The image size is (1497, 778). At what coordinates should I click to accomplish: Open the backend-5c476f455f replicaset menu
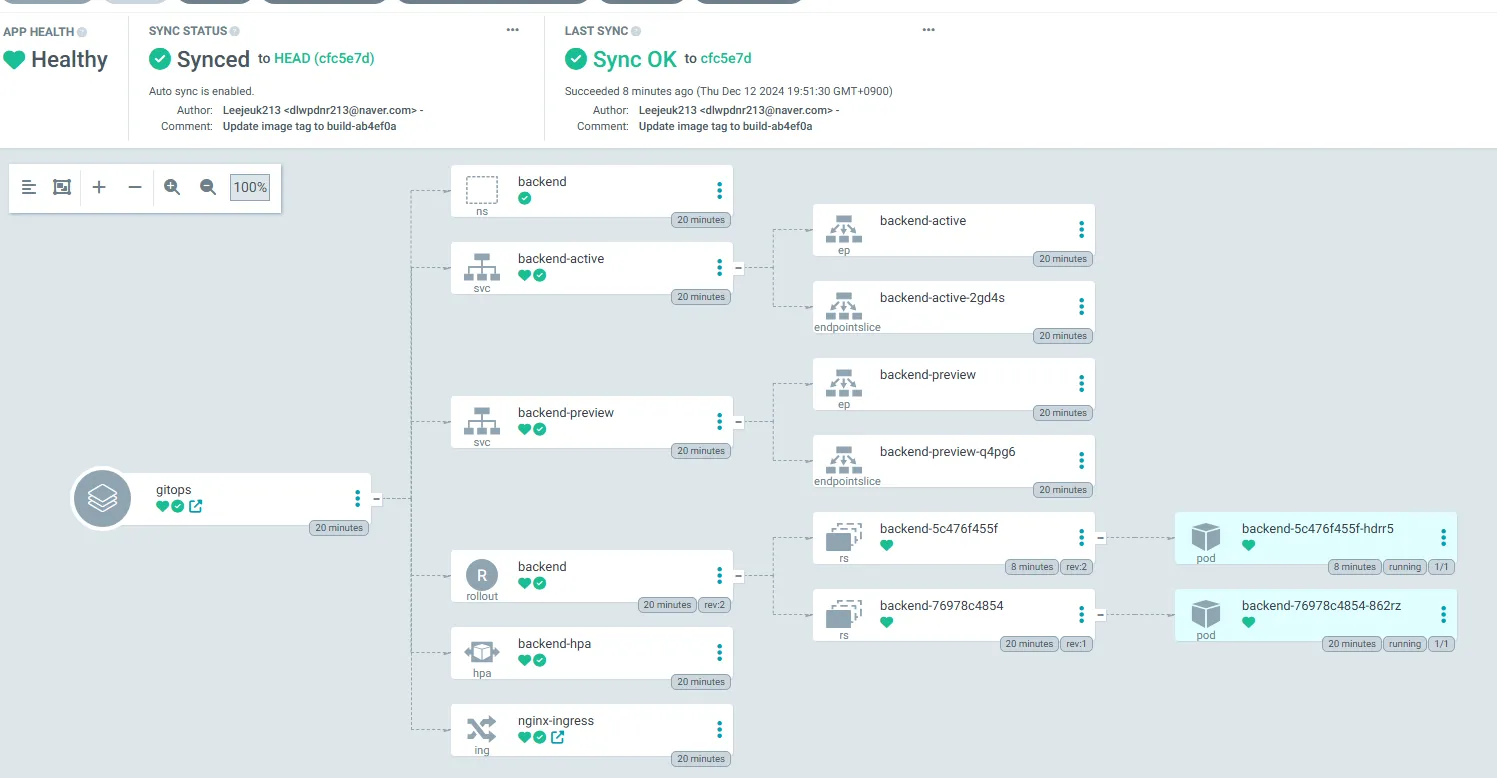(x=1081, y=537)
